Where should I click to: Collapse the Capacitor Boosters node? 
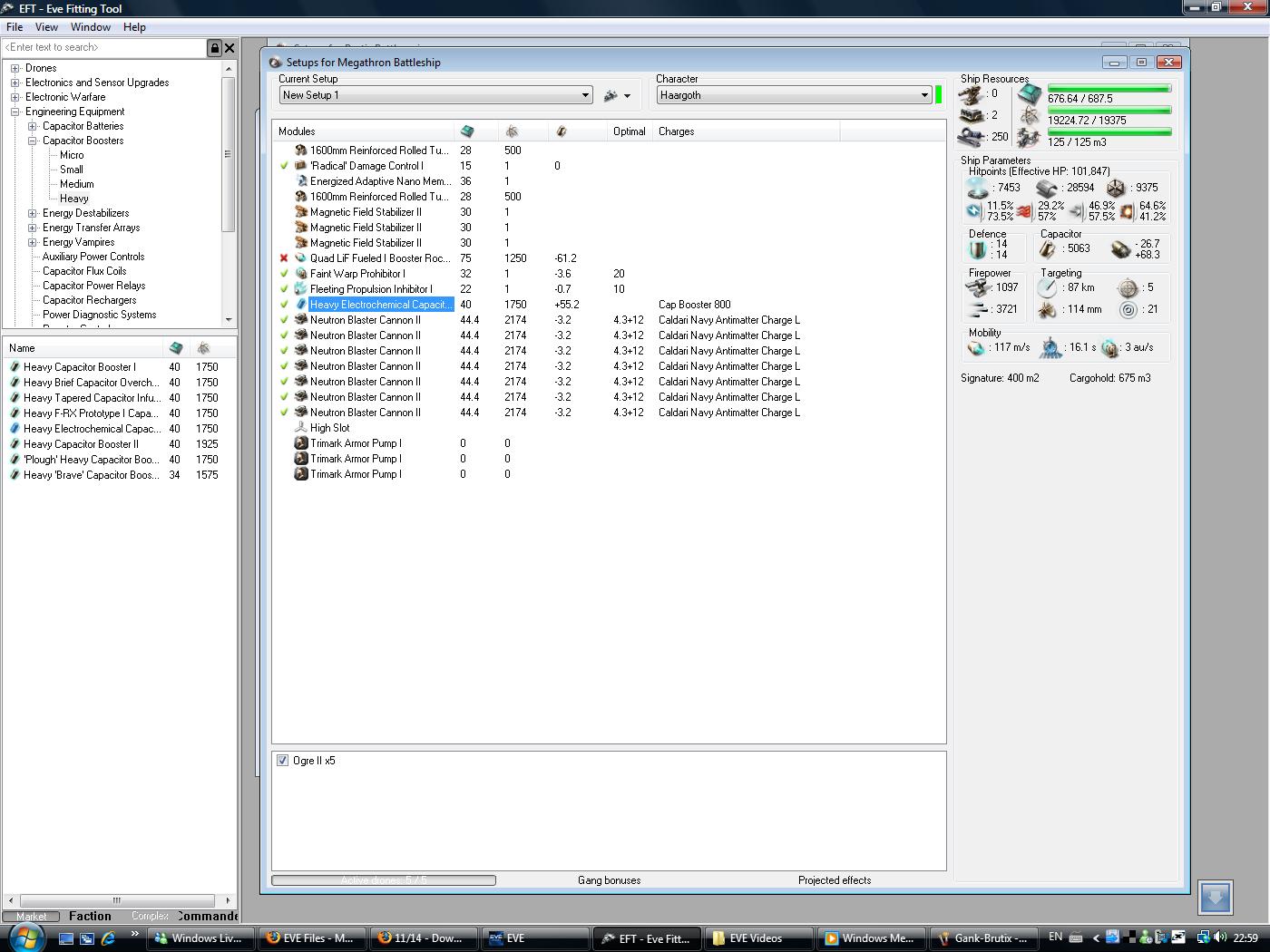point(33,141)
